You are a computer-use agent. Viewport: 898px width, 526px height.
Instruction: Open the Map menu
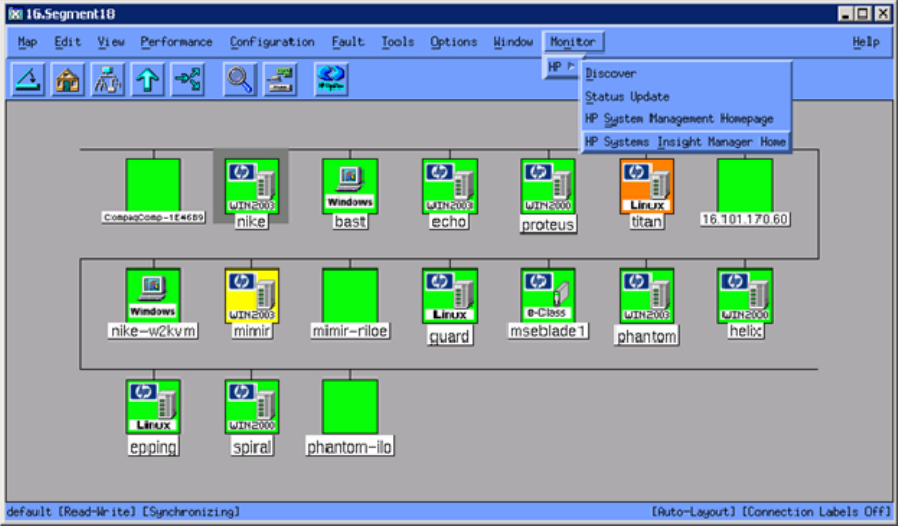pos(27,42)
